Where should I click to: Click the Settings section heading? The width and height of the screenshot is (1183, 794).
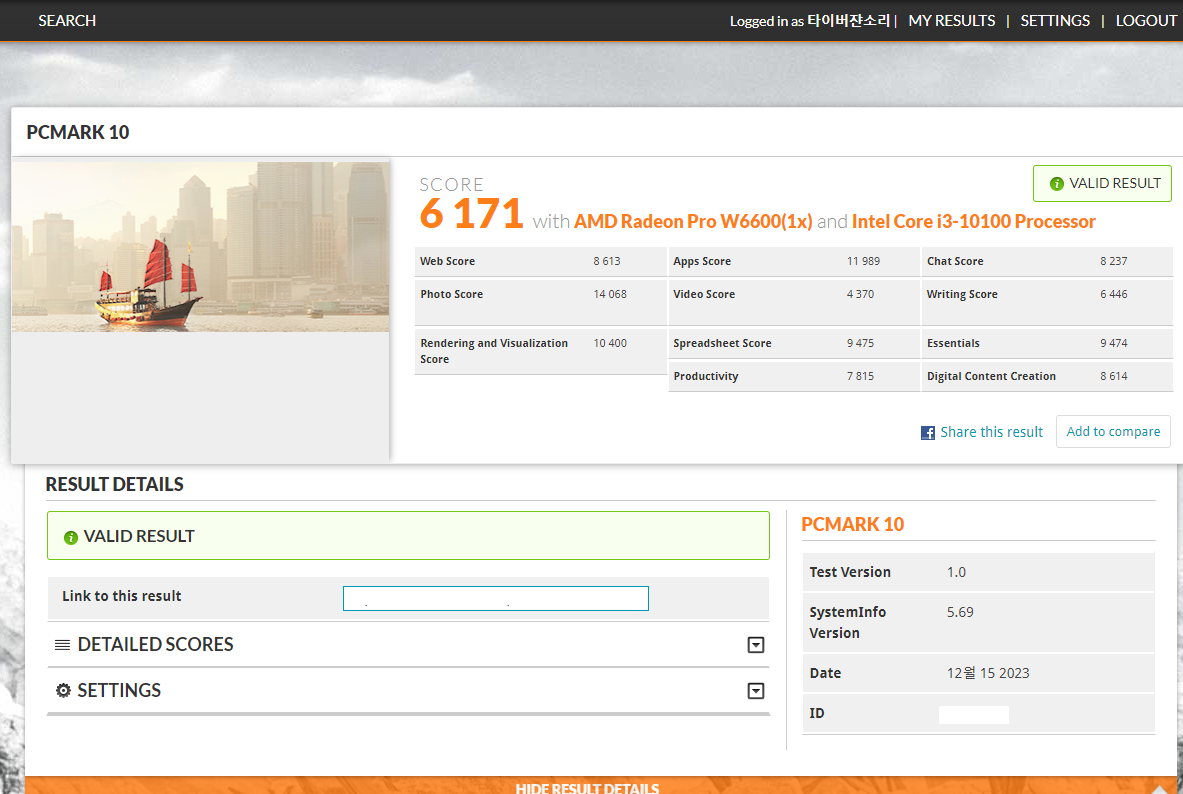click(x=119, y=691)
